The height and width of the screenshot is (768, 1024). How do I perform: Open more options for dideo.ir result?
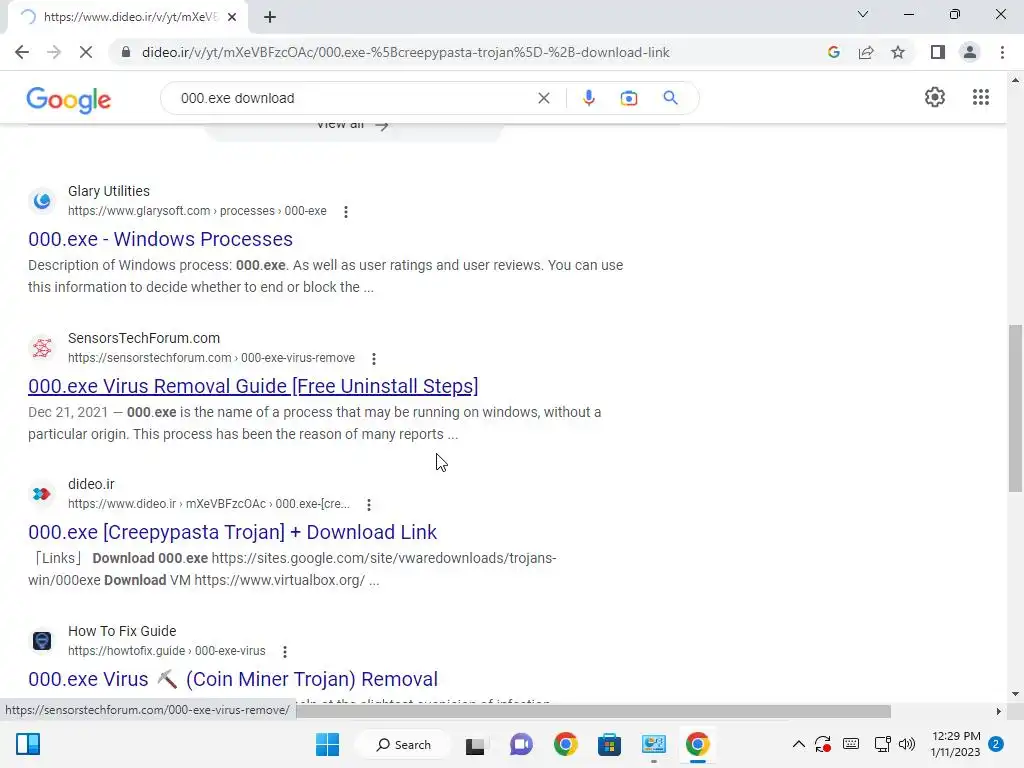tap(369, 505)
